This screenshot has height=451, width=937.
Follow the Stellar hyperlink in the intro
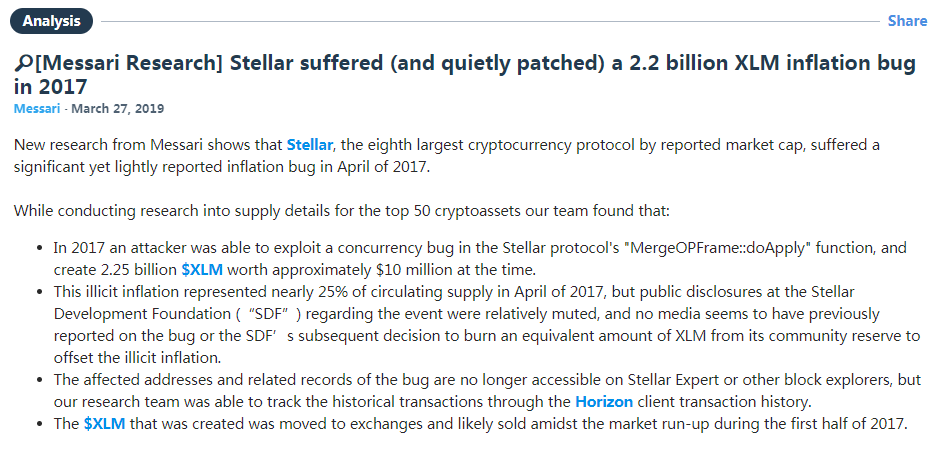310,145
